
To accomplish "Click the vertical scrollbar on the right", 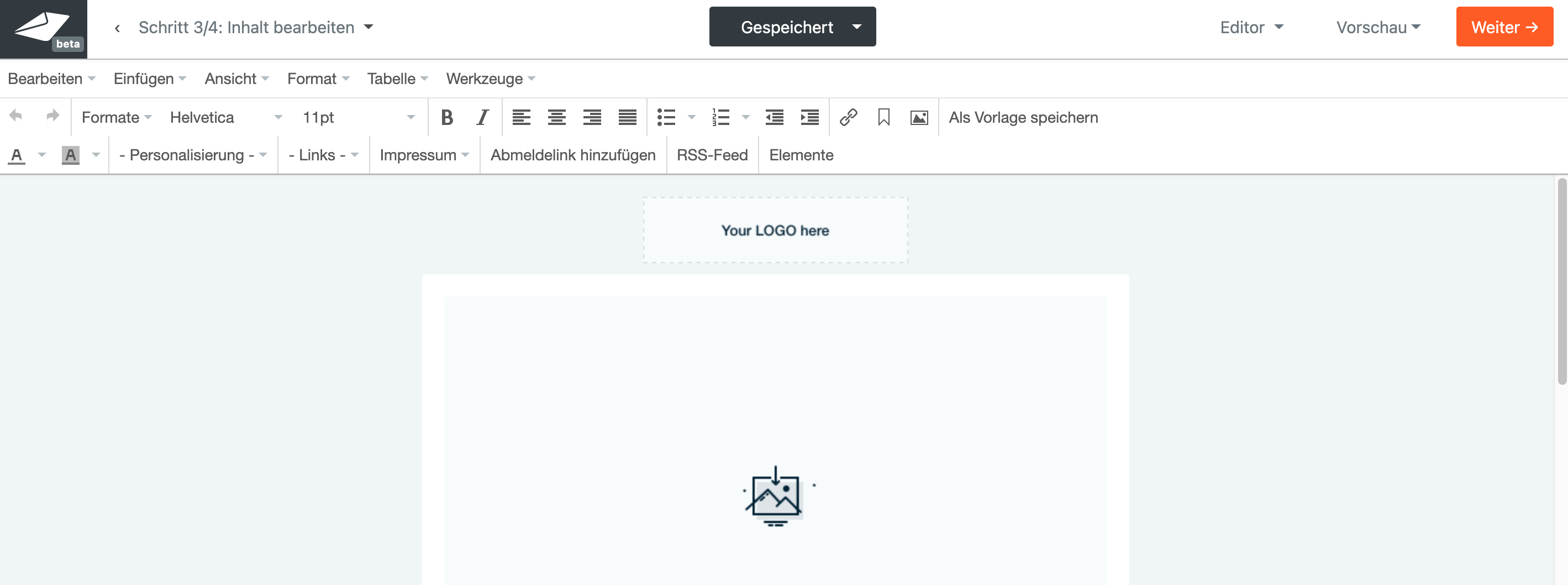I will pos(1561,281).
